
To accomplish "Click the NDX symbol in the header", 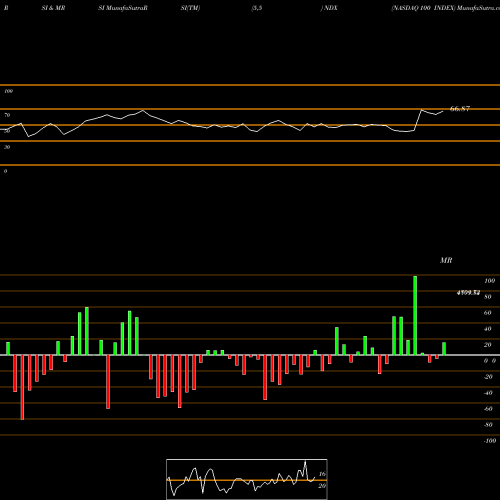I will coord(331,8).
